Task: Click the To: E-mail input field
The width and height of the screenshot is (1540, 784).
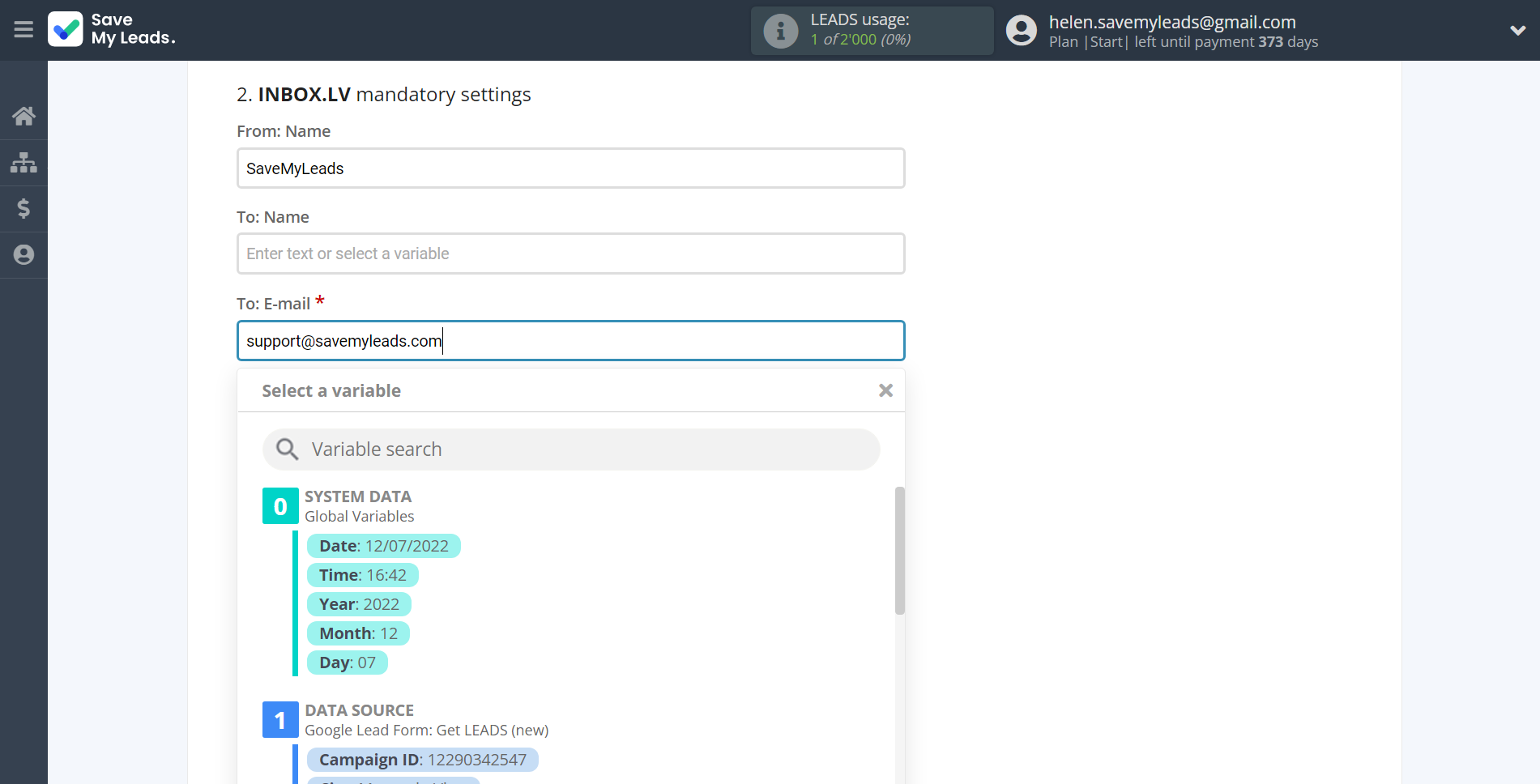Action: pyautogui.click(x=570, y=341)
